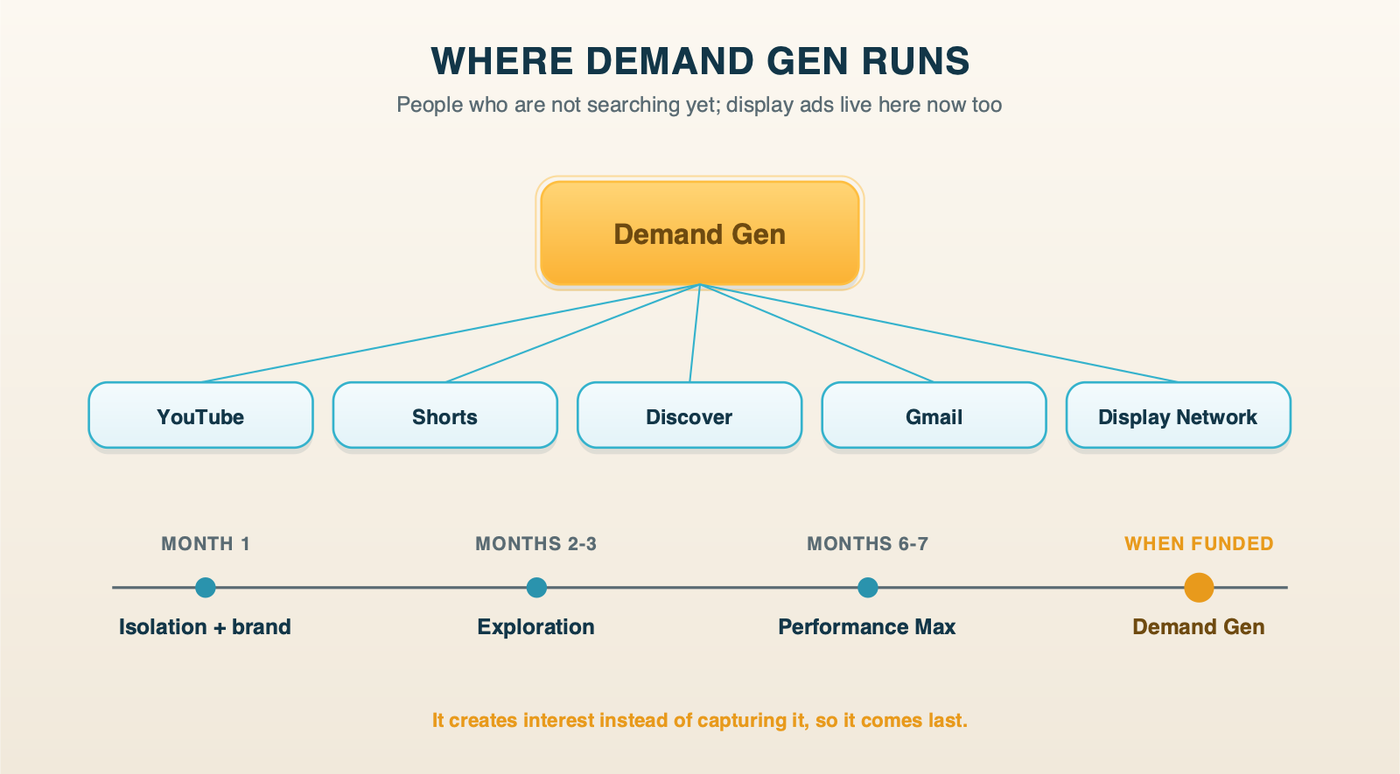Click the subtitle about people not searching

coord(699,104)
